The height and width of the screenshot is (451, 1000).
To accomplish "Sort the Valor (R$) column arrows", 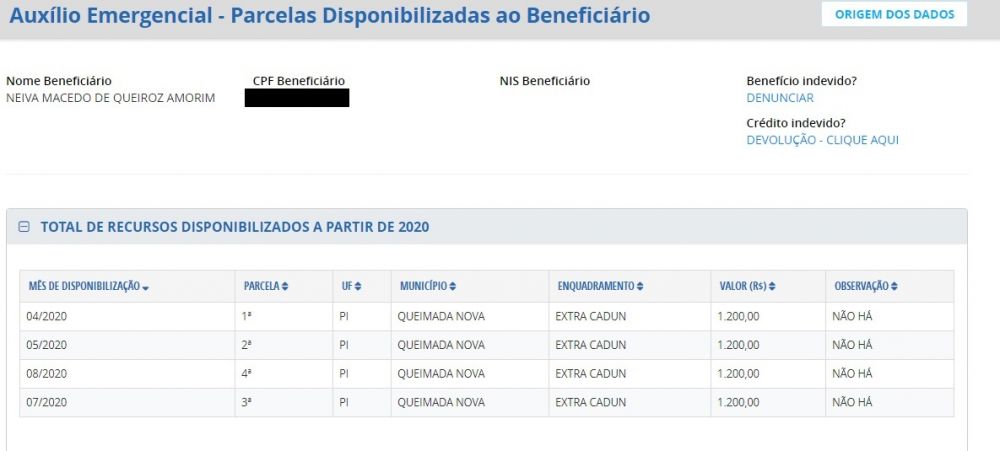I will pos(772,287).
